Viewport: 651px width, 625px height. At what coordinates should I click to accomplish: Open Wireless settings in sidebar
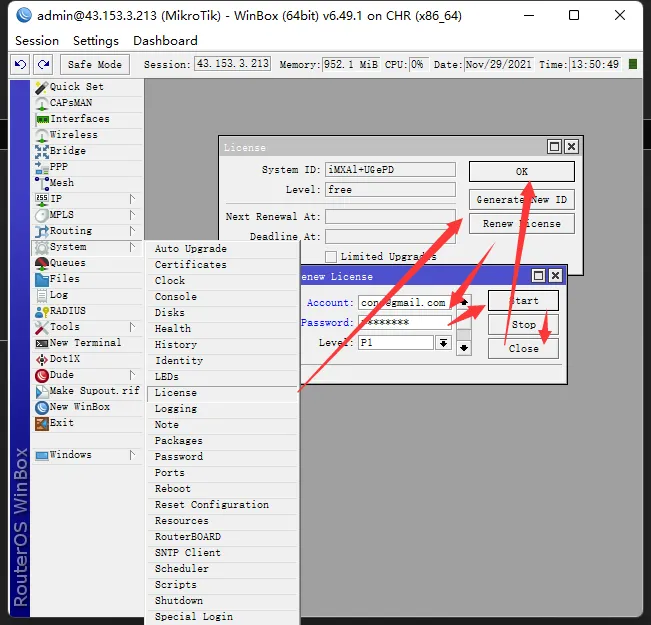[x=73, y=135]
